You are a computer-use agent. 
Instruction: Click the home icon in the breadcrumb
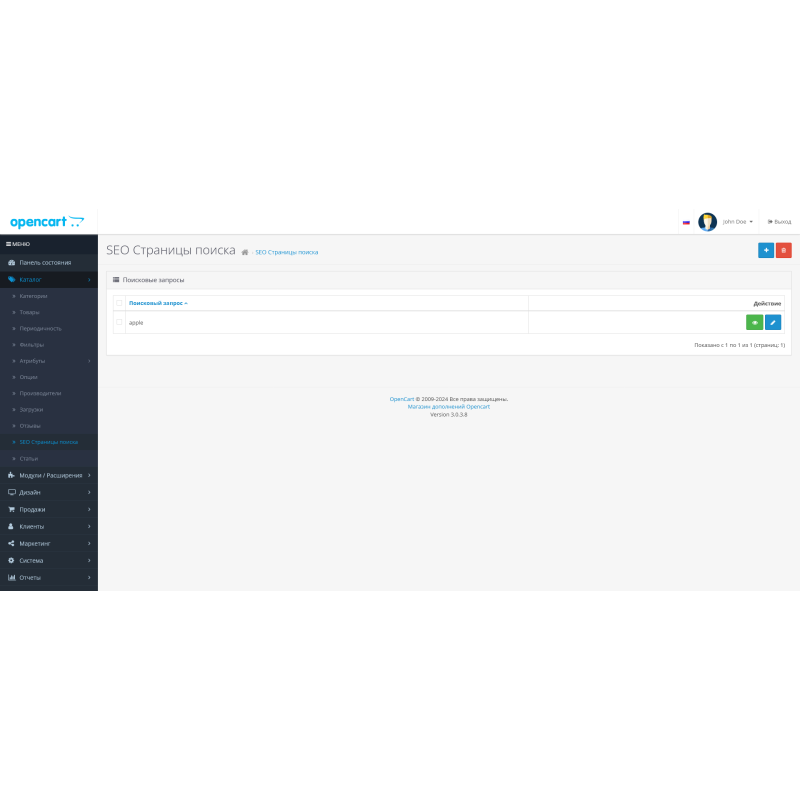click(245, 252)
